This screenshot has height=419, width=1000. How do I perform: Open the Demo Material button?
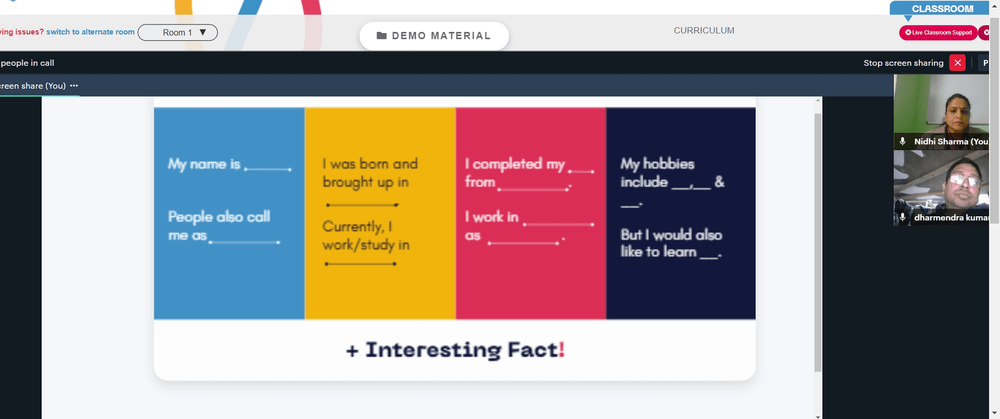pos(434,36)
